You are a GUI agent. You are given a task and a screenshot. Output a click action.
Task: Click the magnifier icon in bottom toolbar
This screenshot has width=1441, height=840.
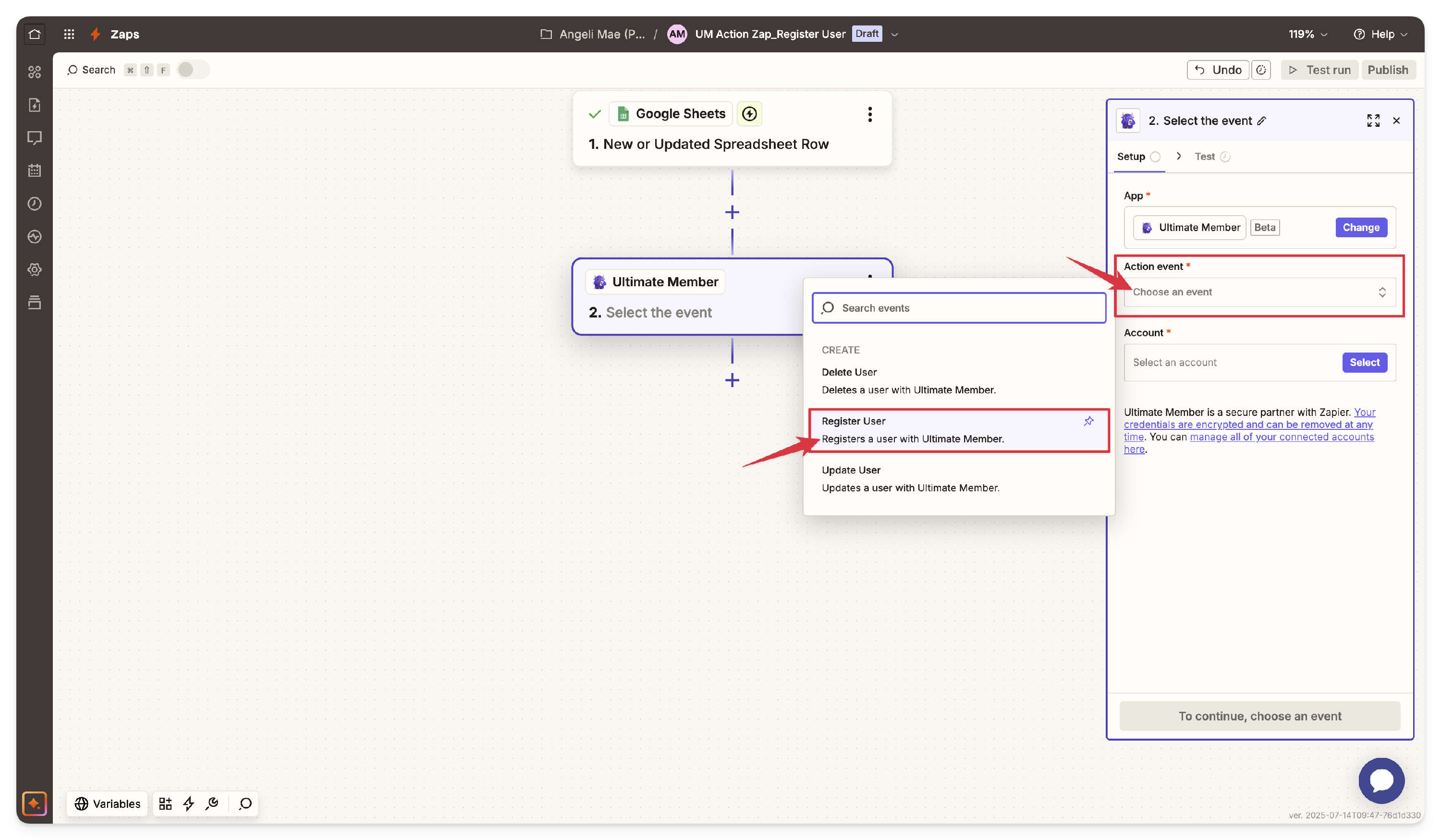click(x=245, y=803)
